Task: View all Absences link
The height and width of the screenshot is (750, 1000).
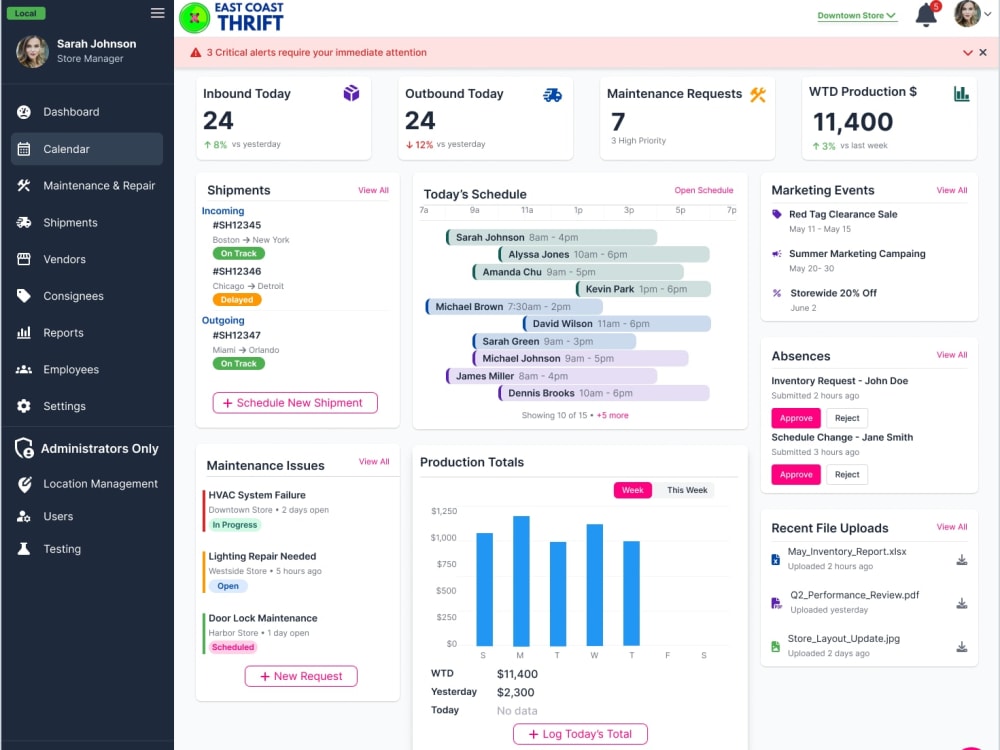Action: pos(952,355)
